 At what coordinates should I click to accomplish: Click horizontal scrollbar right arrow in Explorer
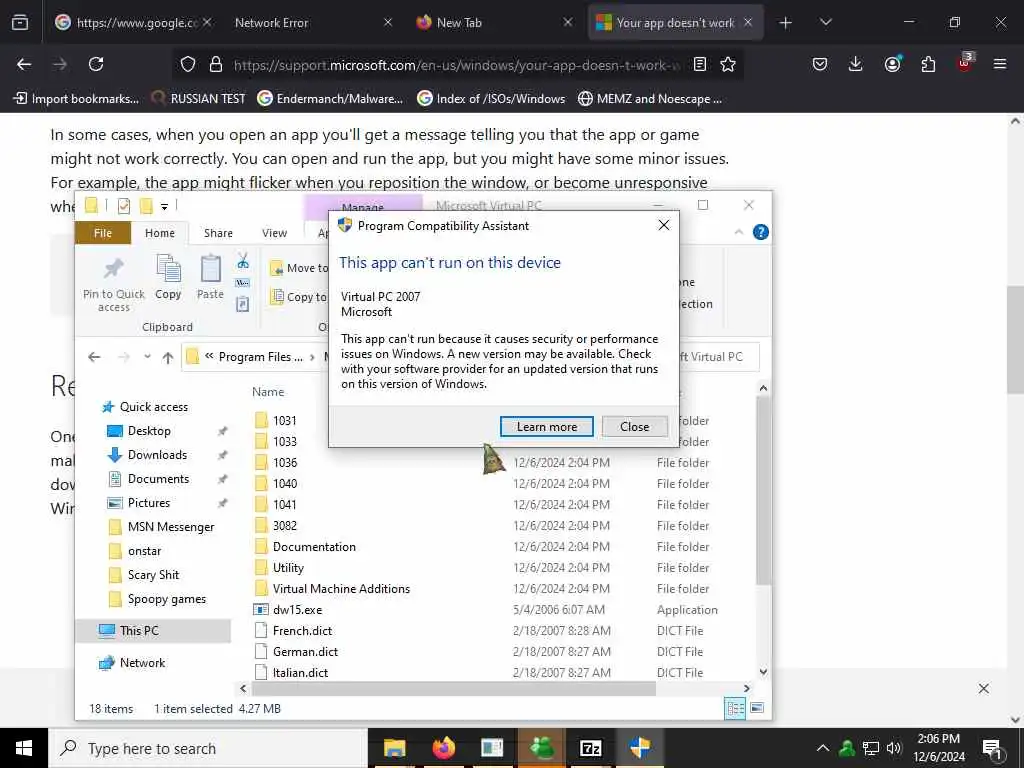coord(746,688)
